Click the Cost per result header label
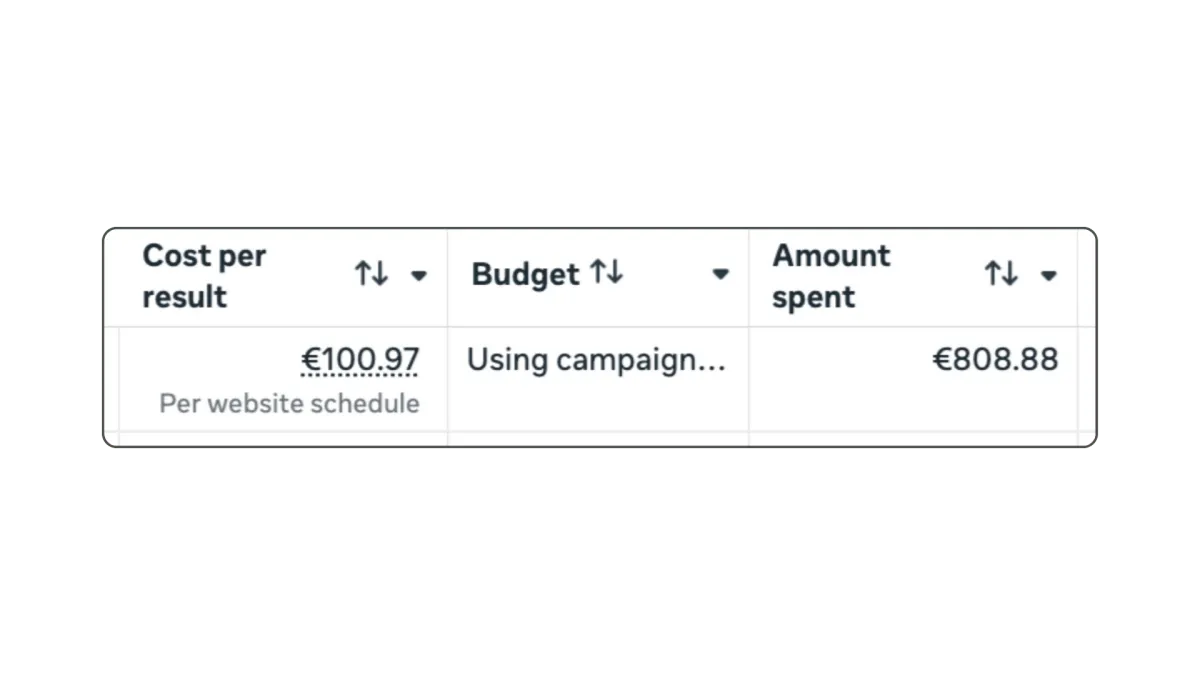 point(204,276)
